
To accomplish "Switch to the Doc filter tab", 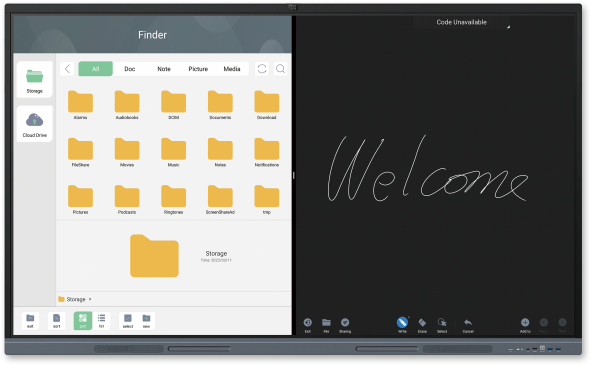I will coord(130,69).
